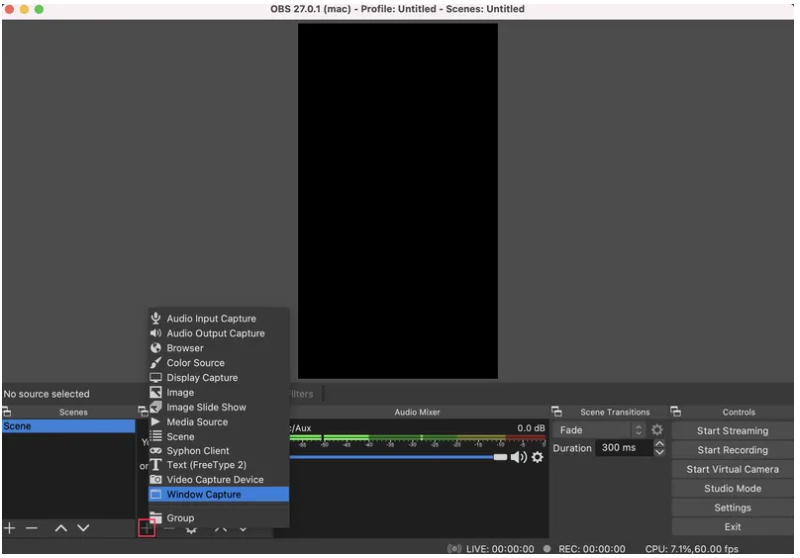Screen dimensions: 800x558
Task: Click Start Streaming
Action: pos(732,430)
